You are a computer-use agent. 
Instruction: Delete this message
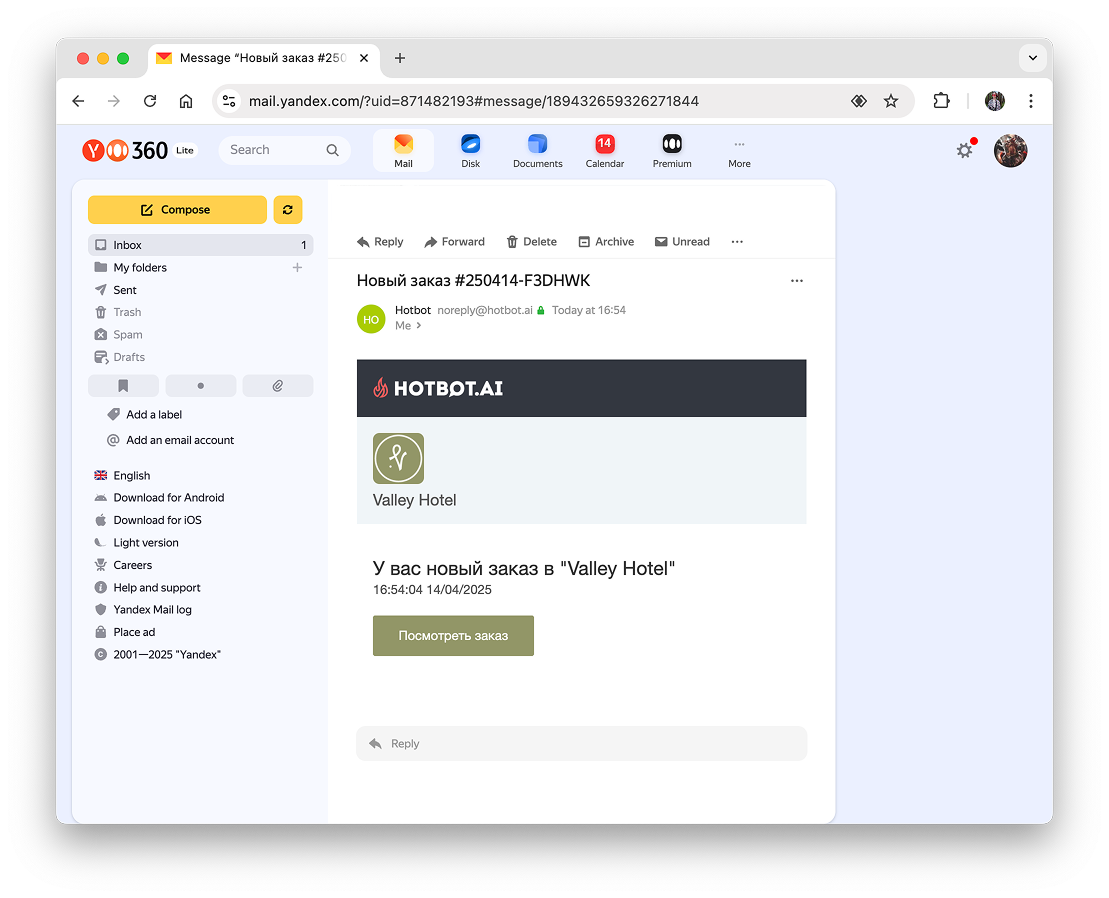(532, 242)
